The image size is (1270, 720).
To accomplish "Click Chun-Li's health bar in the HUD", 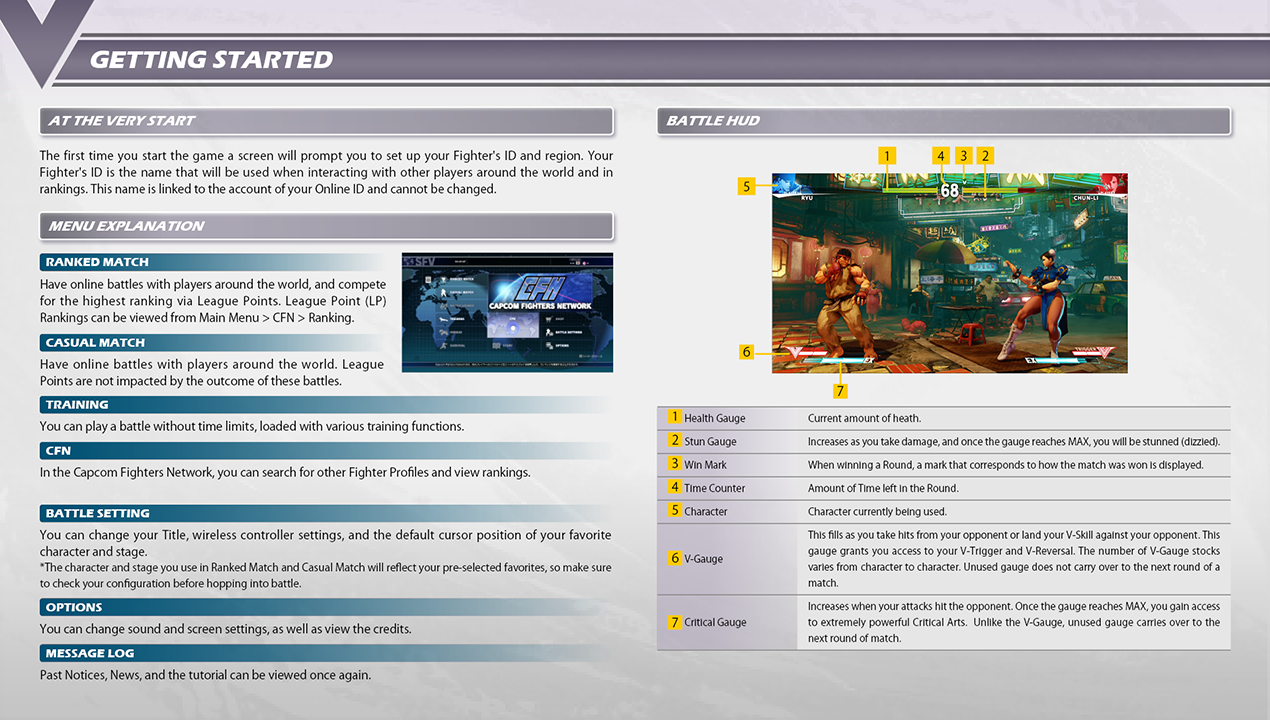I will coord(998,190).
